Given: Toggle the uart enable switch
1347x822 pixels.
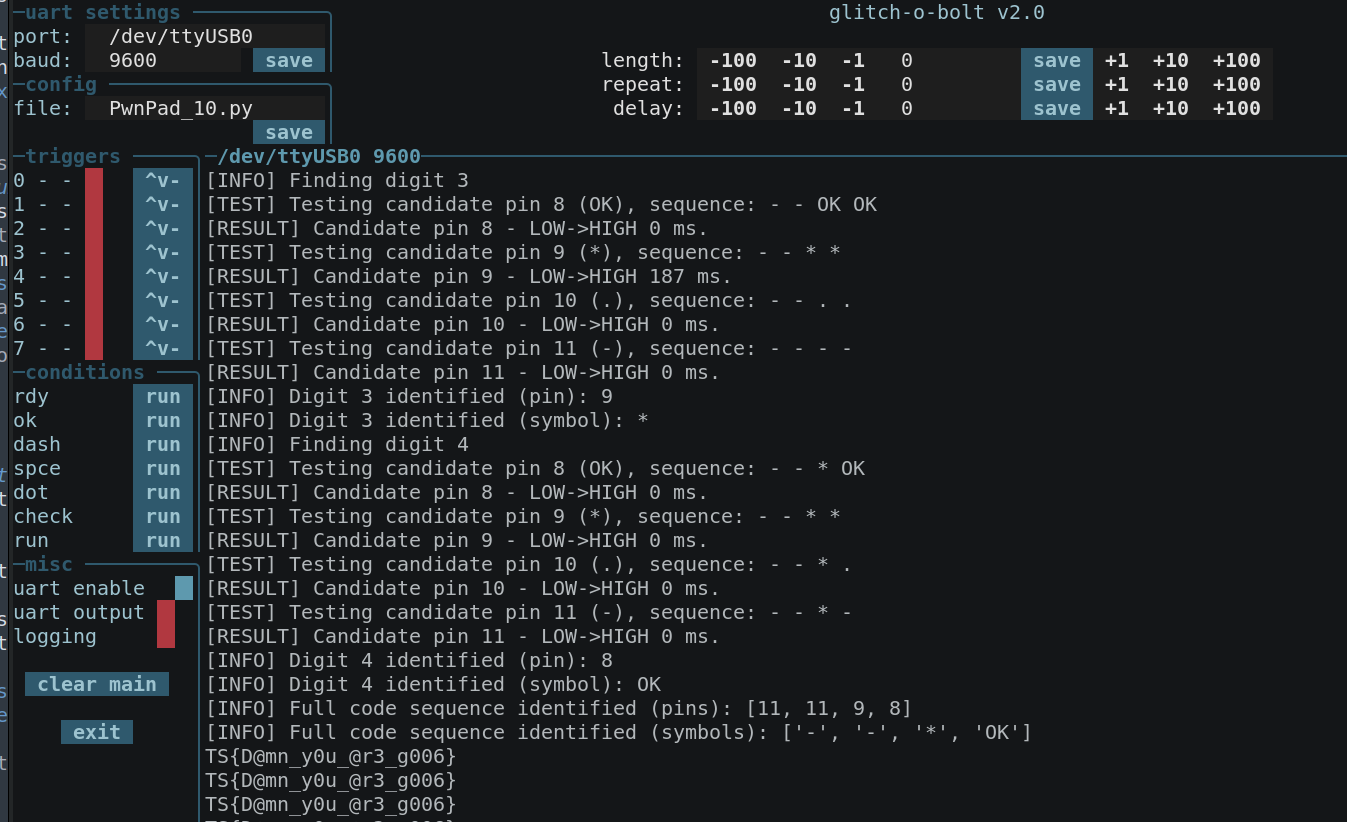Looking at the screenshot, I should (x=184, y=588).
